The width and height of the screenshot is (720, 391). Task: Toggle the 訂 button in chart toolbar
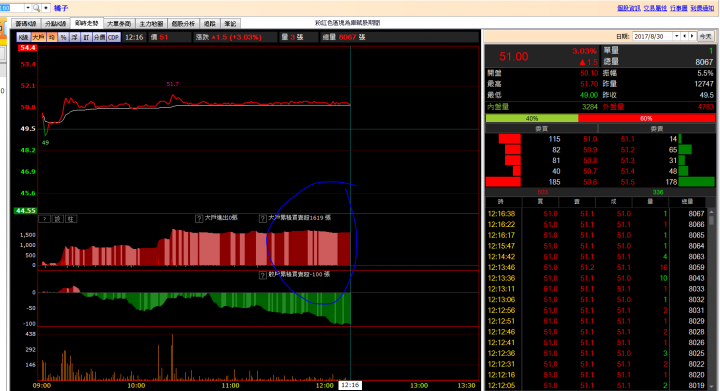pos(86,37)
